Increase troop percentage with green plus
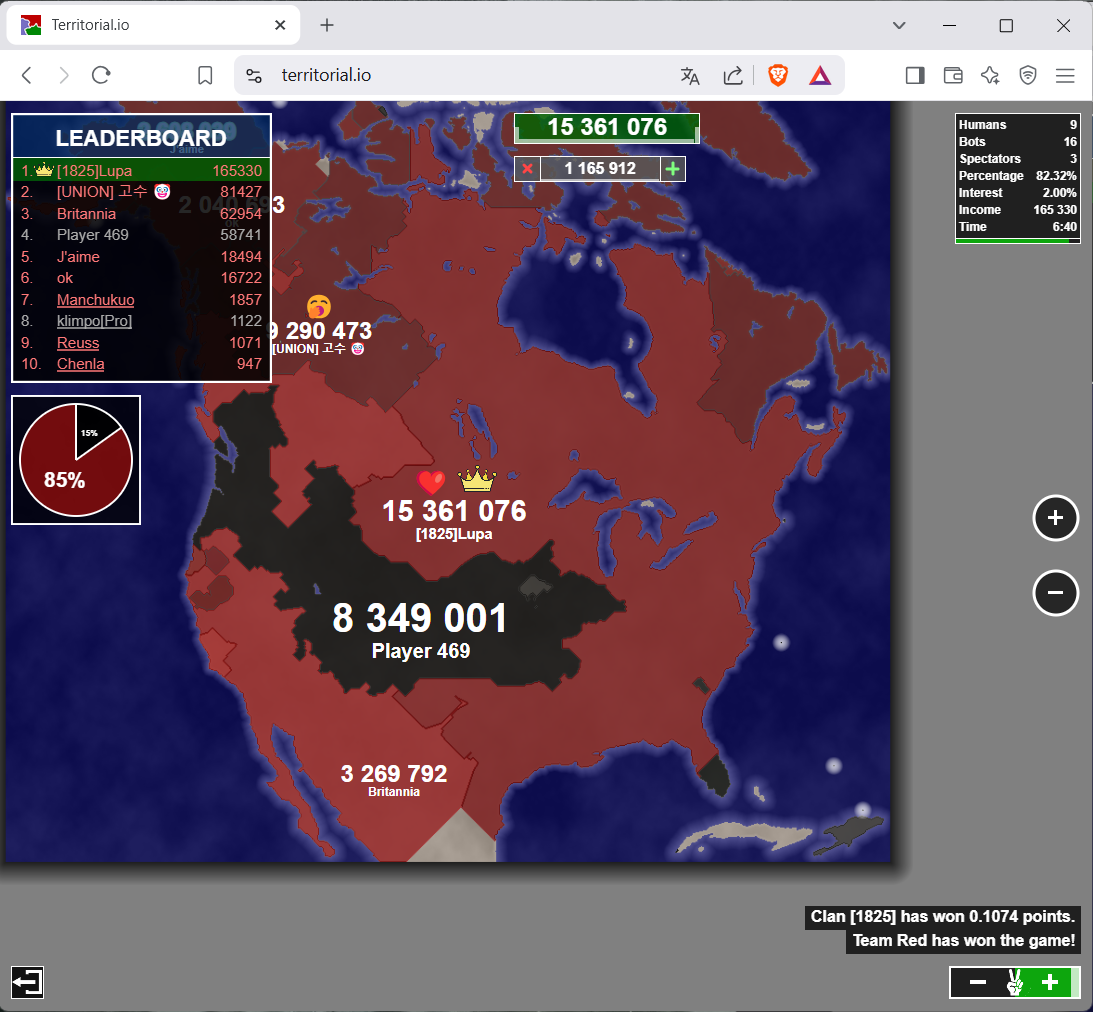 tap(1050, 983)
